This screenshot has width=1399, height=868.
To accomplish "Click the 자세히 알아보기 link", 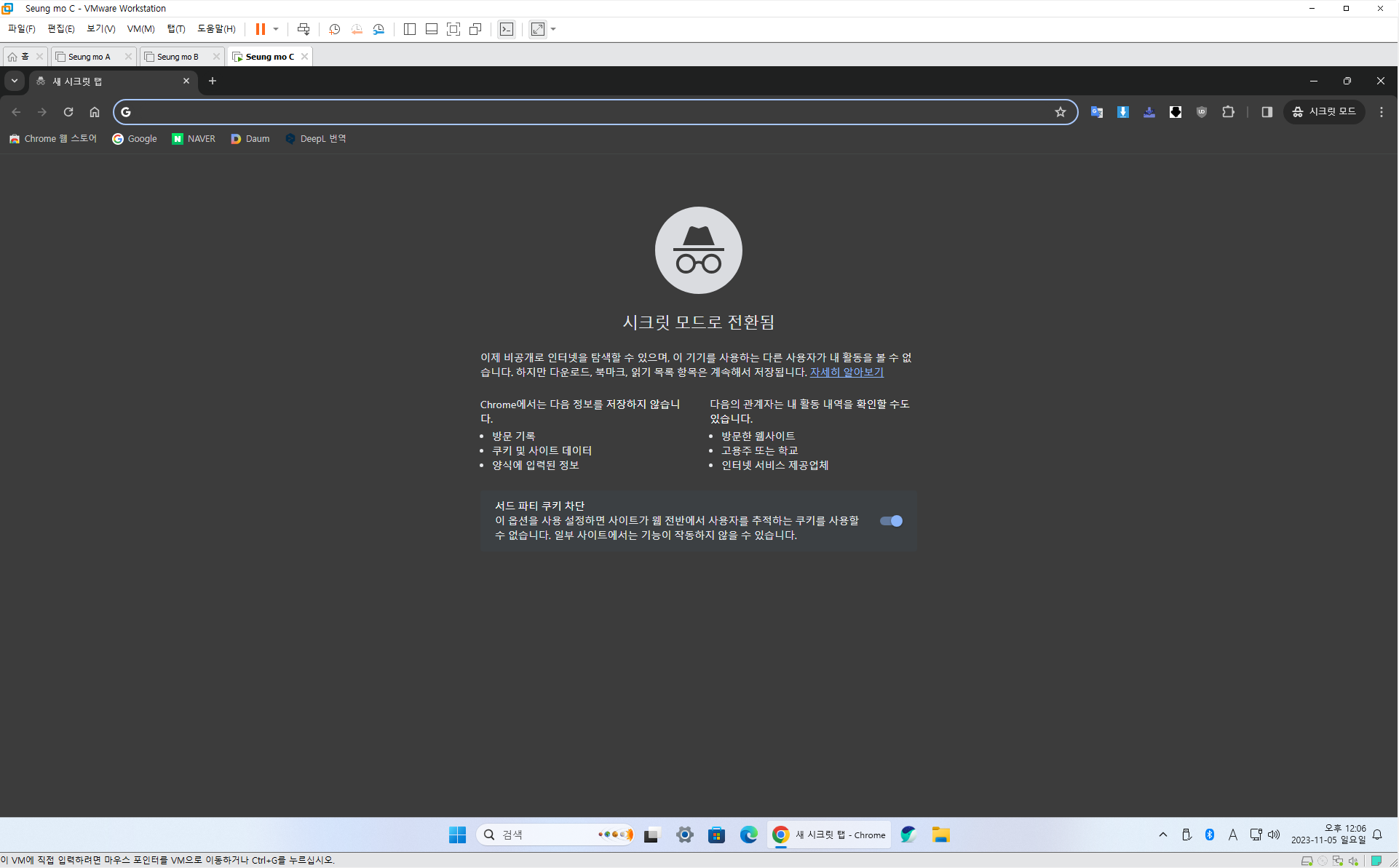I will 847,373.
